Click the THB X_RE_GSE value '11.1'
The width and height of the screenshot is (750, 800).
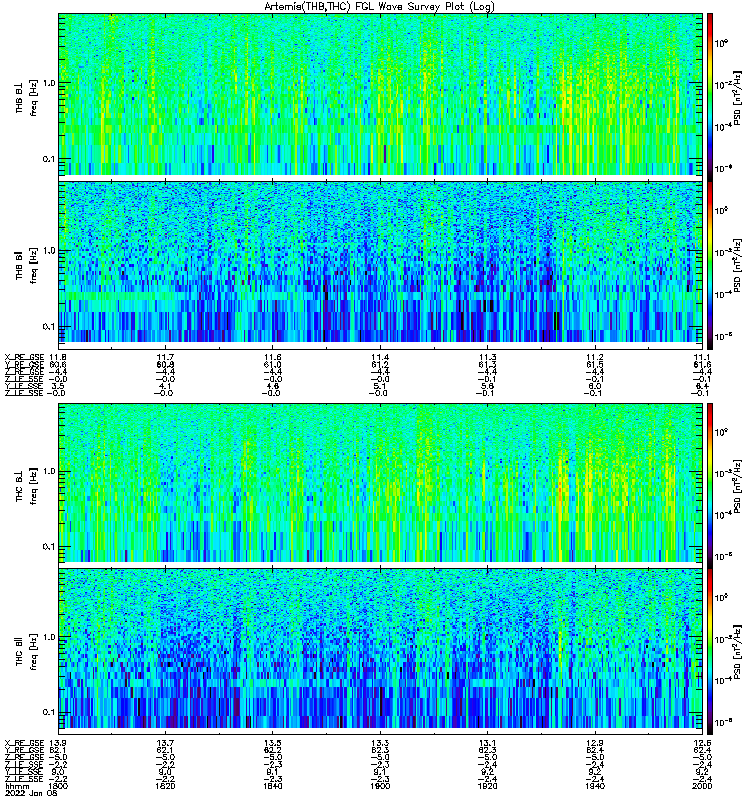702,357
